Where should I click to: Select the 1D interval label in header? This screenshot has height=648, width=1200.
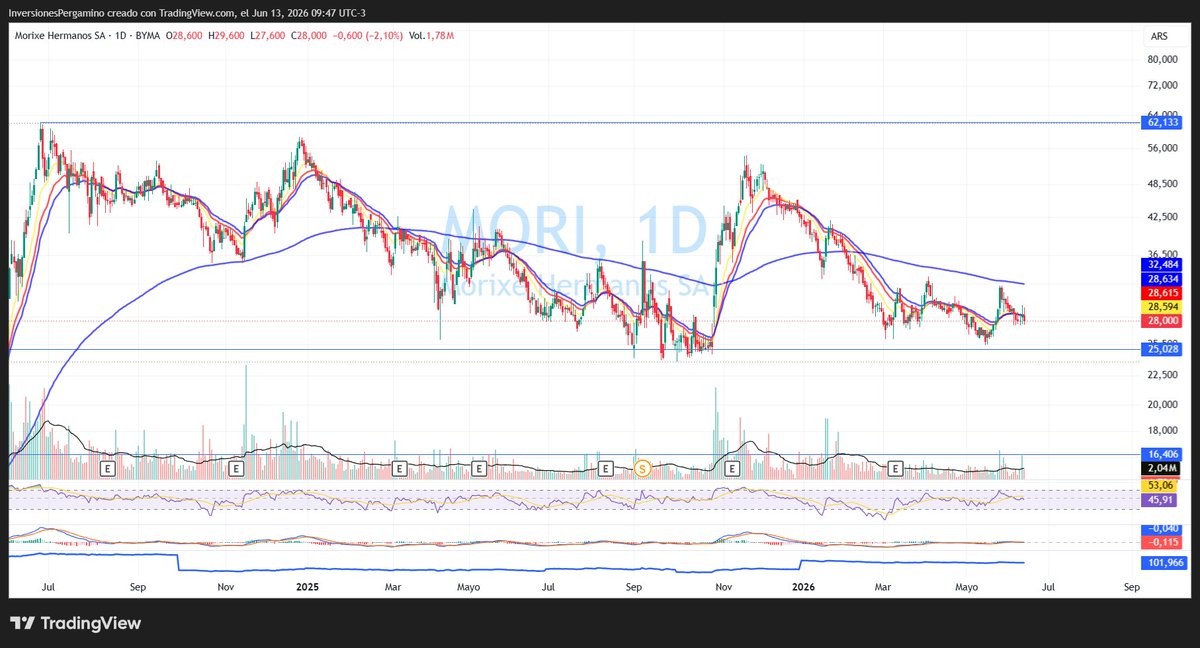click(x=120, y=36)
